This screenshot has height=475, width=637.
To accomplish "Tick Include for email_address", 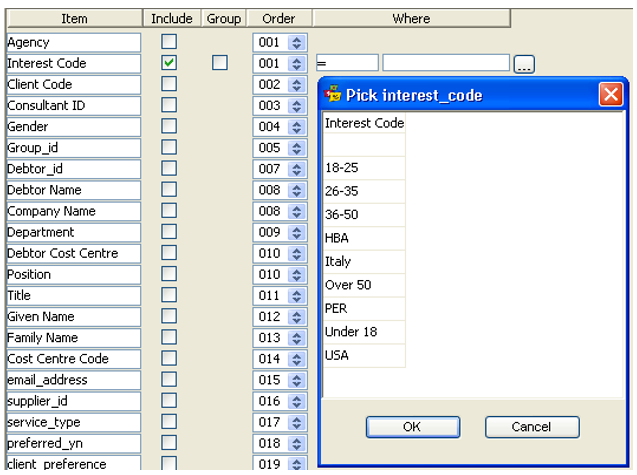I will click(169, 380).
